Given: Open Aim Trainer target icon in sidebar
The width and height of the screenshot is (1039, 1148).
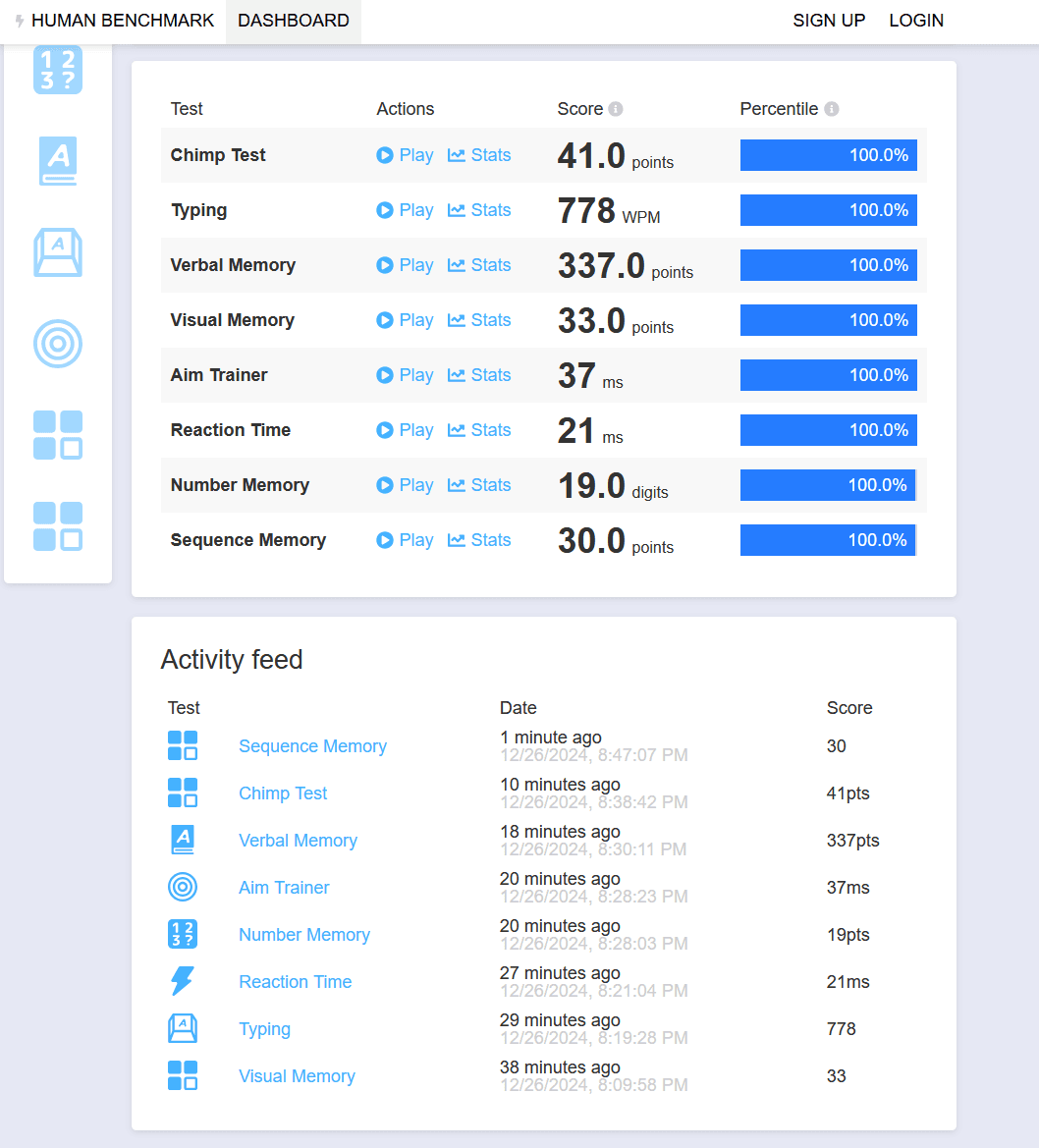Looking at the screenshot, I should [57, 344].
